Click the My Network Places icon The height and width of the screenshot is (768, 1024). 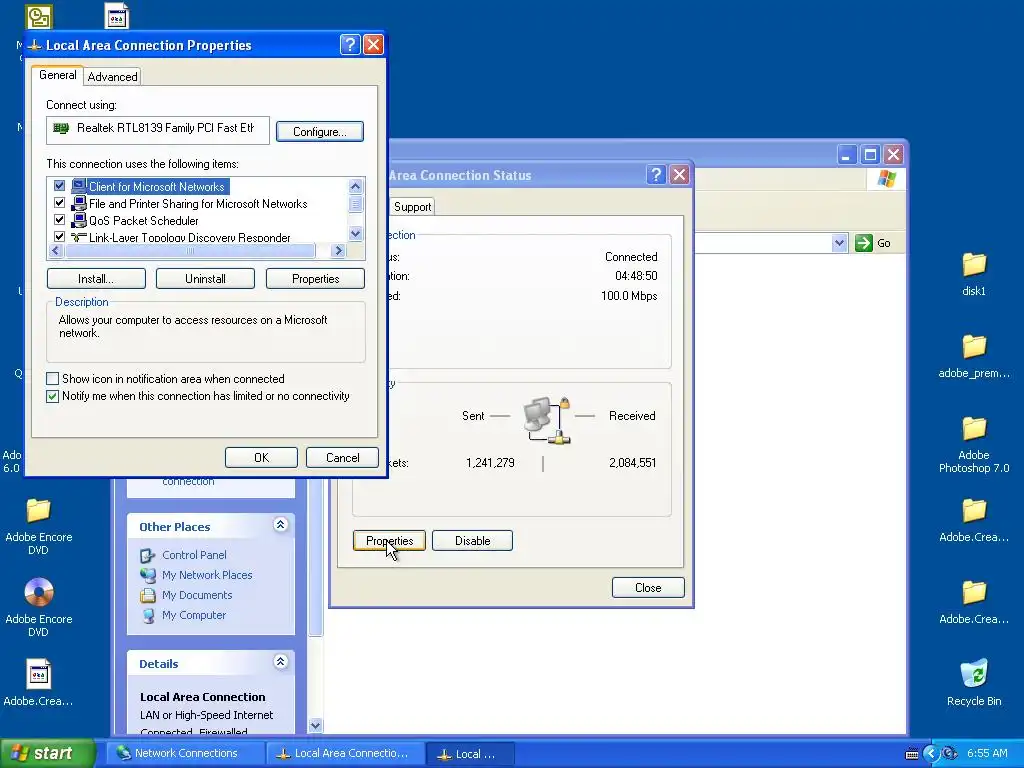[148, 575]
